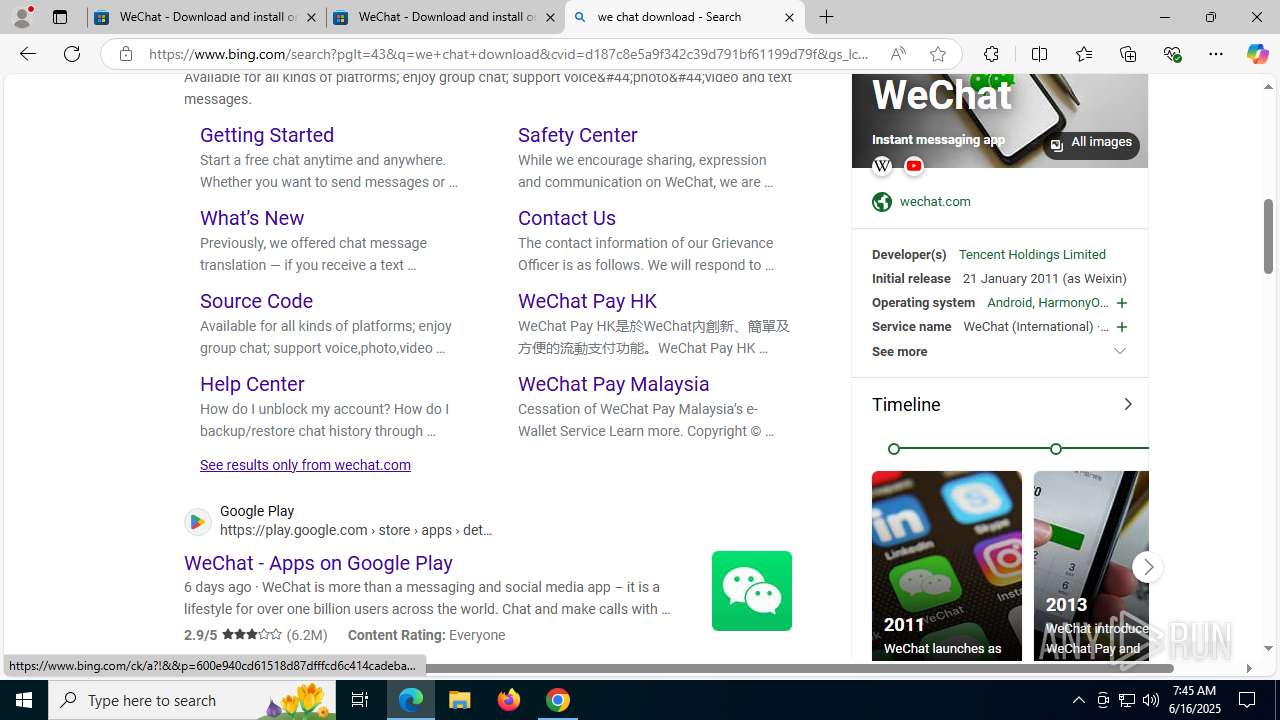This screenshot has width=1280, height=720.
Task: Click the address bar URL field
Action: pyautogui.click(x=510, y=54)
